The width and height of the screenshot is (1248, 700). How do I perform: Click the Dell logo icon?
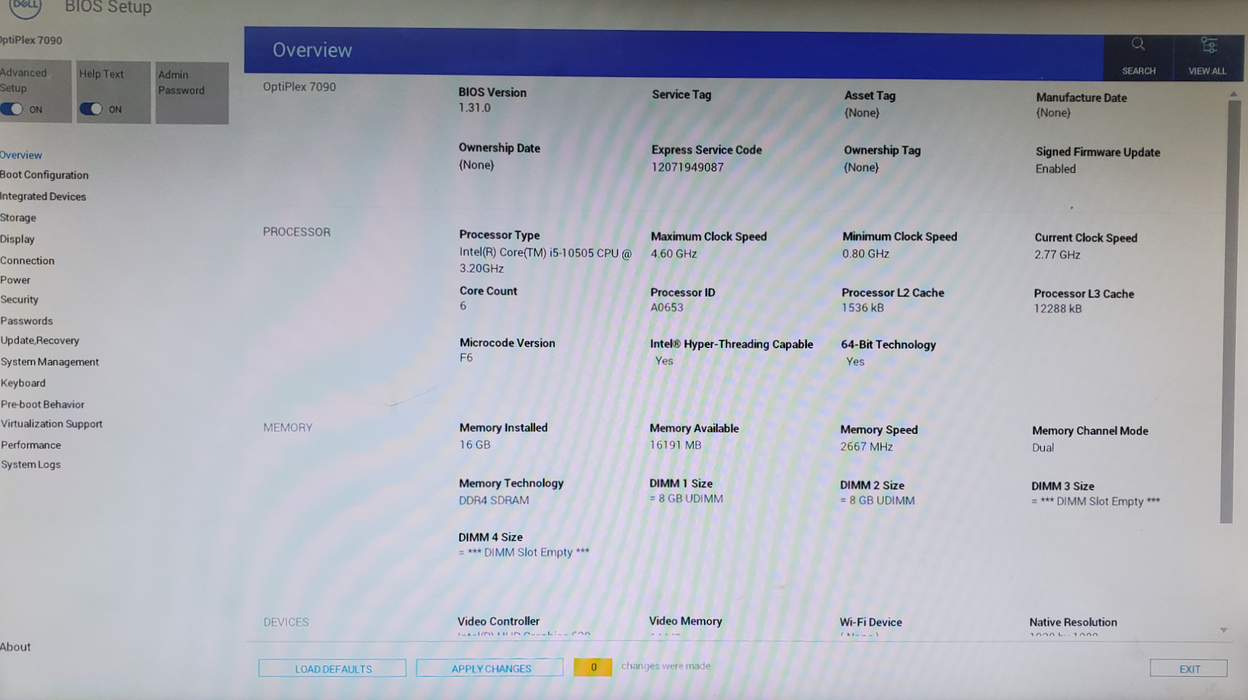click(26, 7)
